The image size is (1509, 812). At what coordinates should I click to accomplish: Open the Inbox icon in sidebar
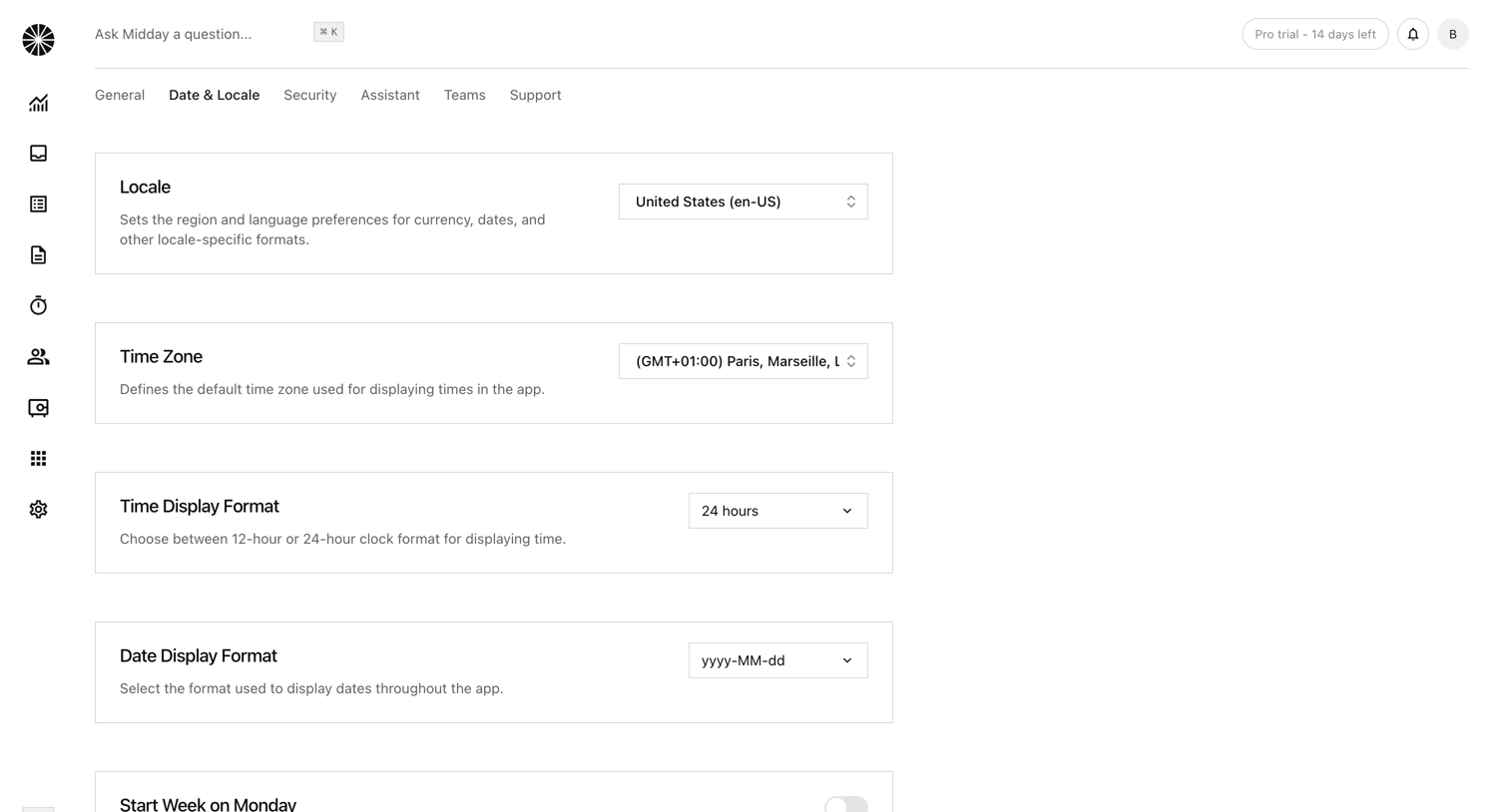(38, 154)
